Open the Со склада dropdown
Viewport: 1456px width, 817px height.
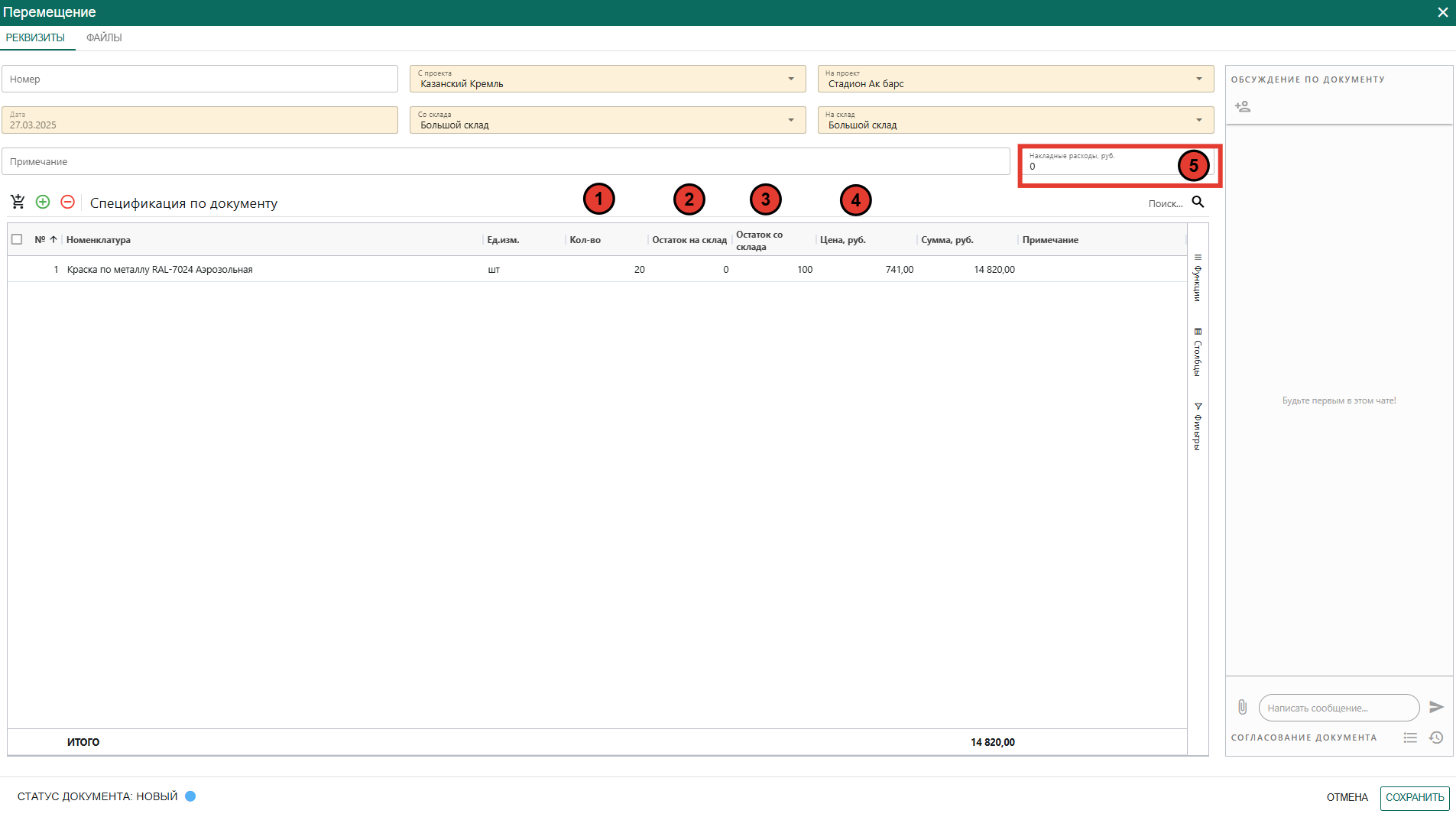tap(608, 120)
